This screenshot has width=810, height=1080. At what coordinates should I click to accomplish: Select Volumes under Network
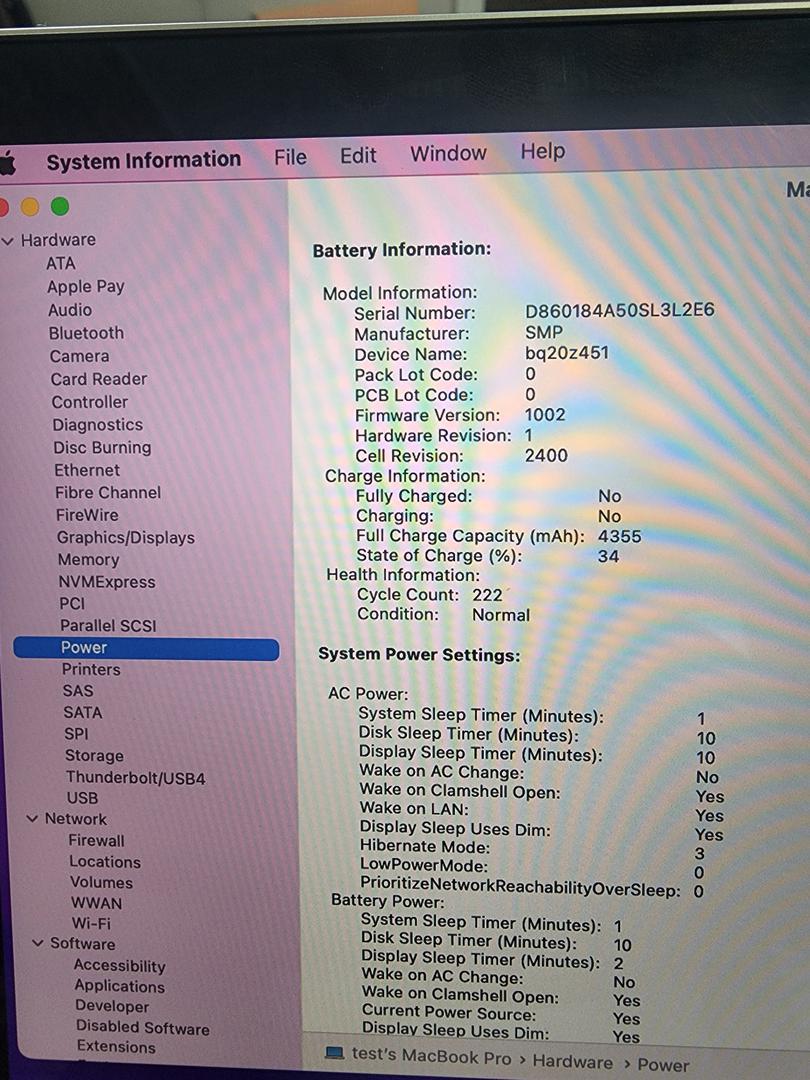click(x=101, y=882)
